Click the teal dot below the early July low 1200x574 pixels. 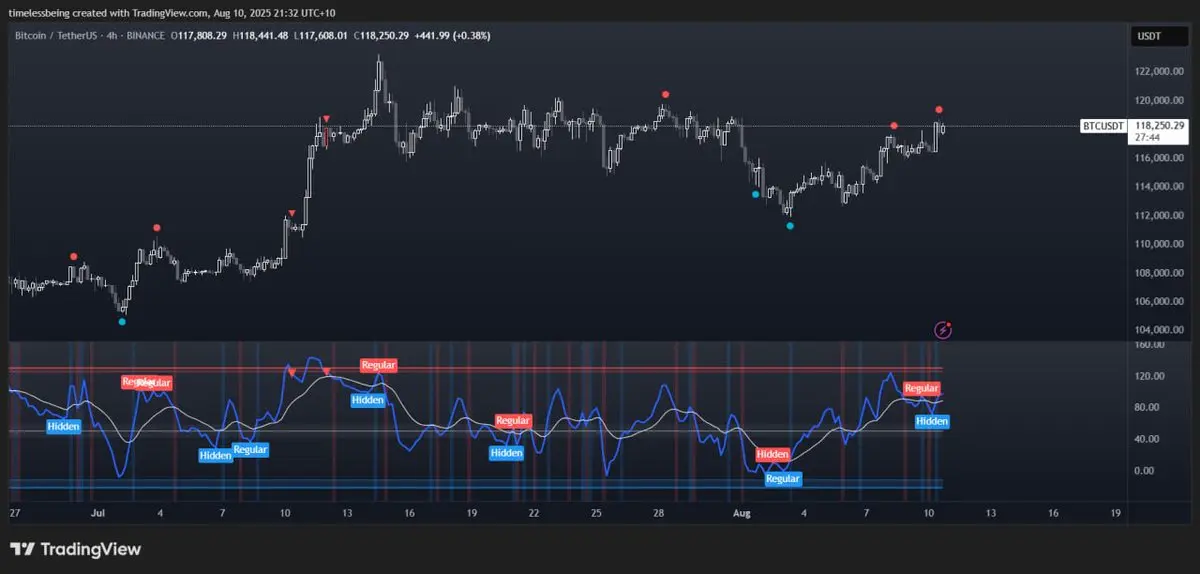point(122,321)
